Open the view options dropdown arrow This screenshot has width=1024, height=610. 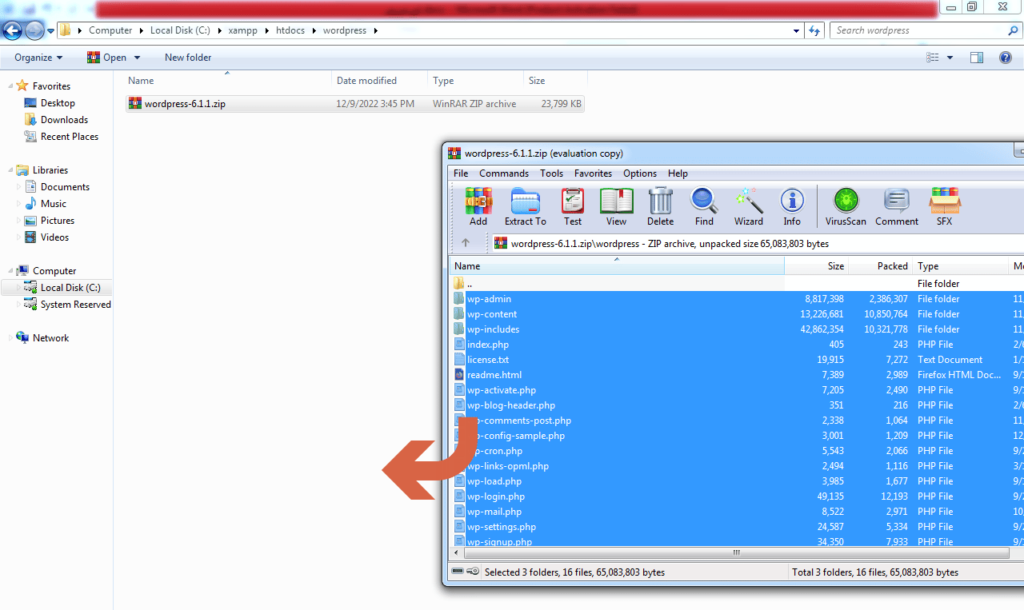[950, 57]
